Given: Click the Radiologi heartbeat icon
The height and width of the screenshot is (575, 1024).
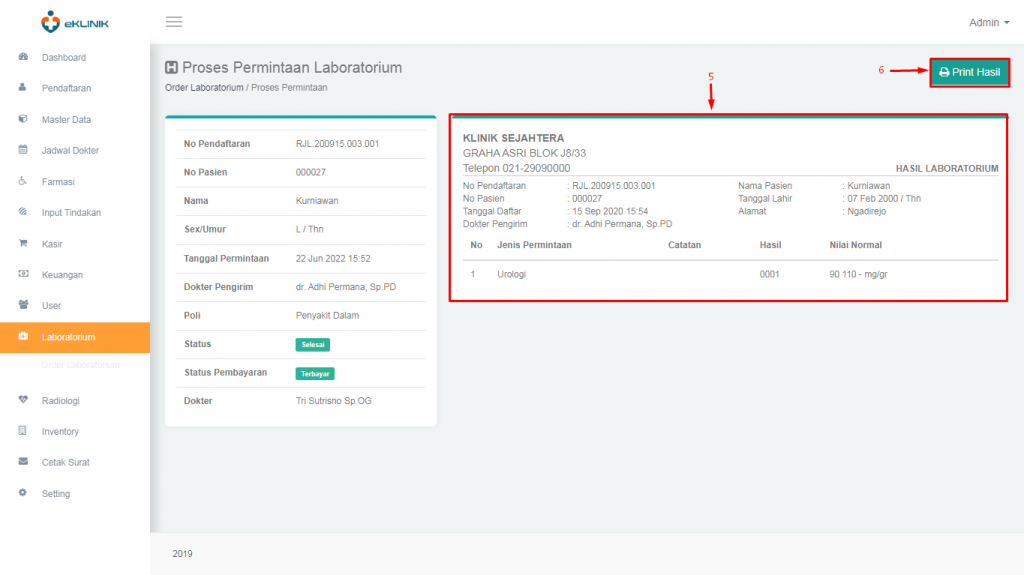Looking at the screenshot, I should [23, 400].
